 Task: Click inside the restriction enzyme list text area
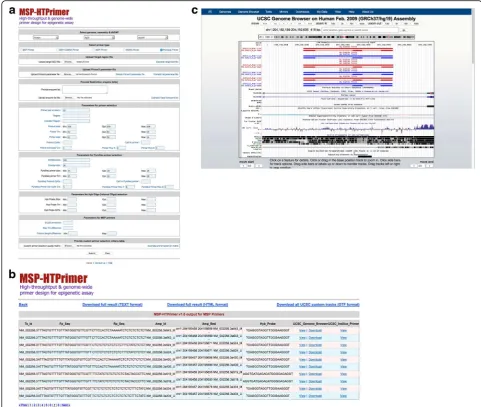[x=85, y=89]
